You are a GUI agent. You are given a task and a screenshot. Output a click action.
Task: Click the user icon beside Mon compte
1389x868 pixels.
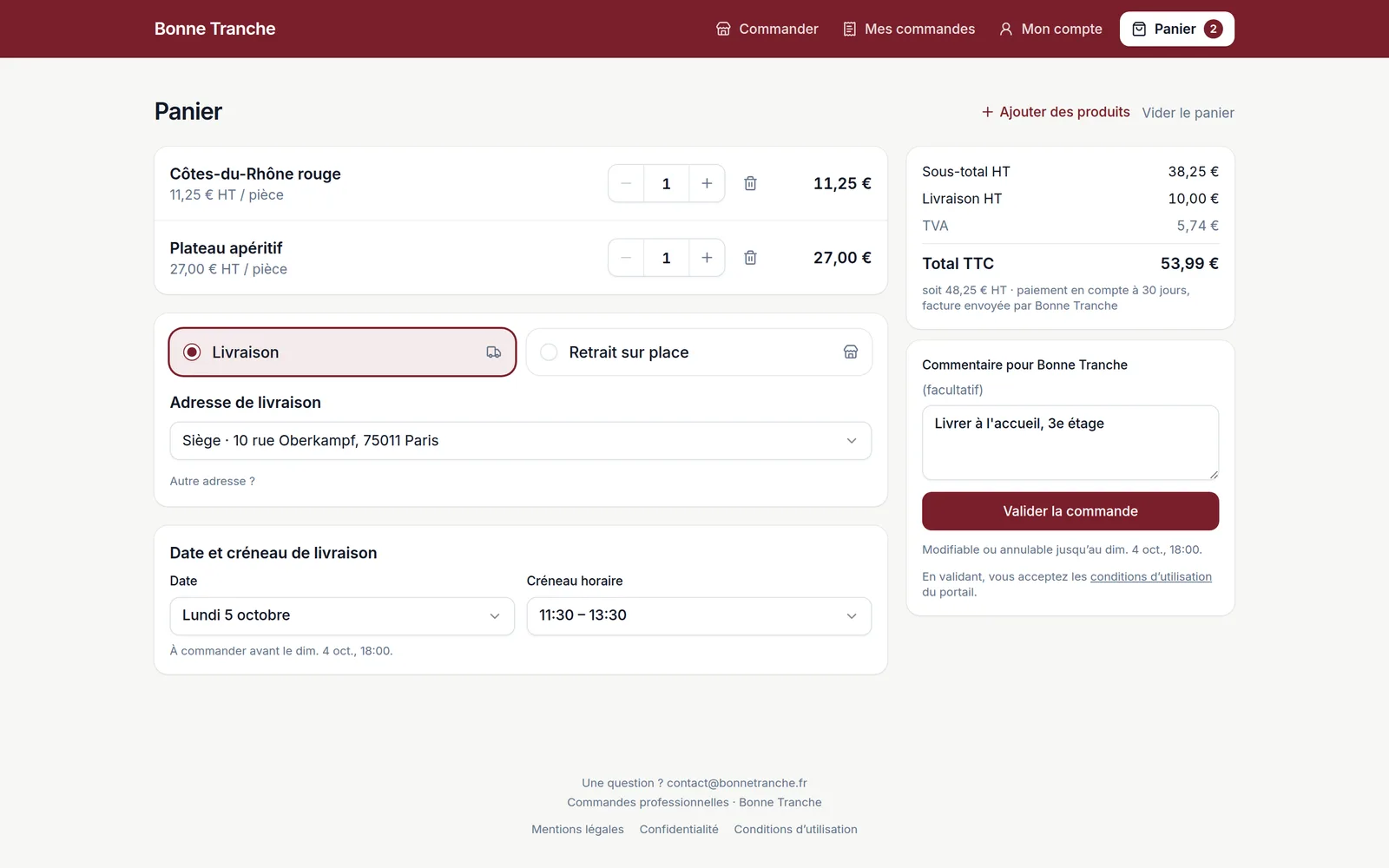point(1005,29)
